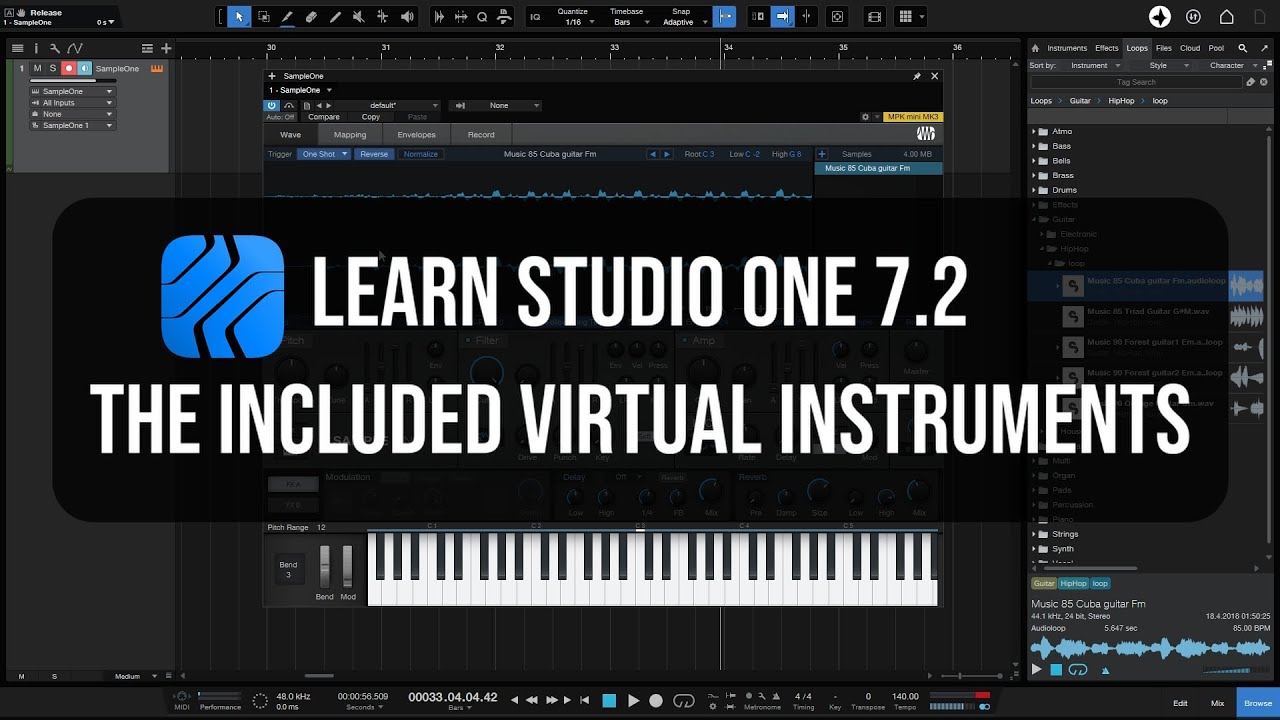The width and height of the screenshot is (1280, 720).
Task: Mute the SampleOne track
Action: (38, 68)
